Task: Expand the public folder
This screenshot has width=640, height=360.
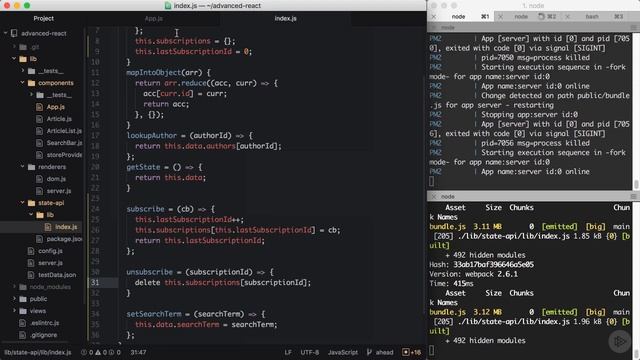Action: (x=15, y=299)
